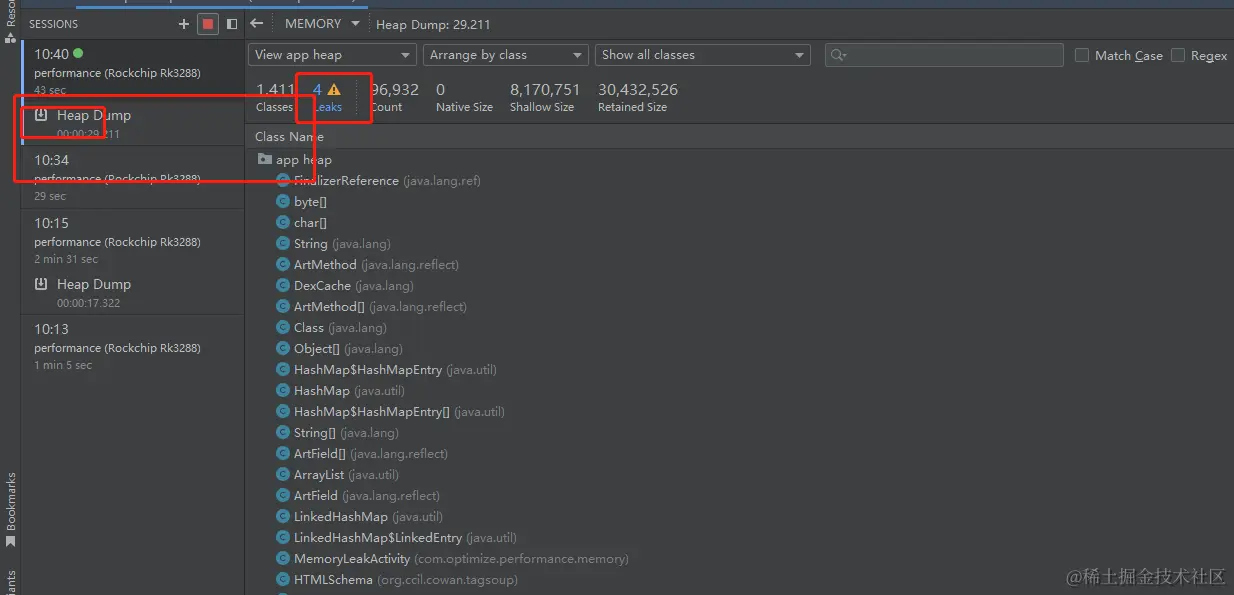Viewport: 1234px width, 595px height.
Task: Click the class icon beside FinalizerReference
Action: pos(284,180)
